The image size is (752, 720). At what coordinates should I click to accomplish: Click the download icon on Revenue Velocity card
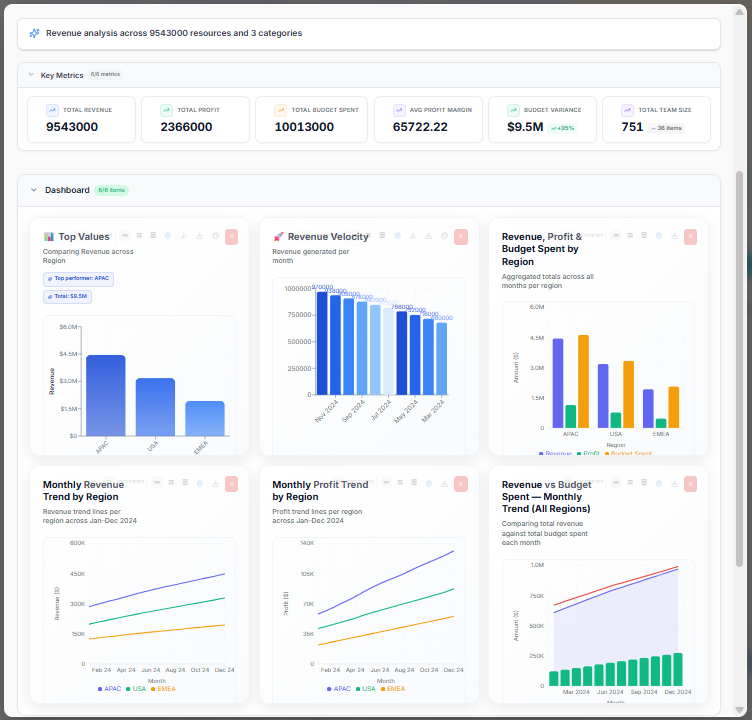pos(429,236)
